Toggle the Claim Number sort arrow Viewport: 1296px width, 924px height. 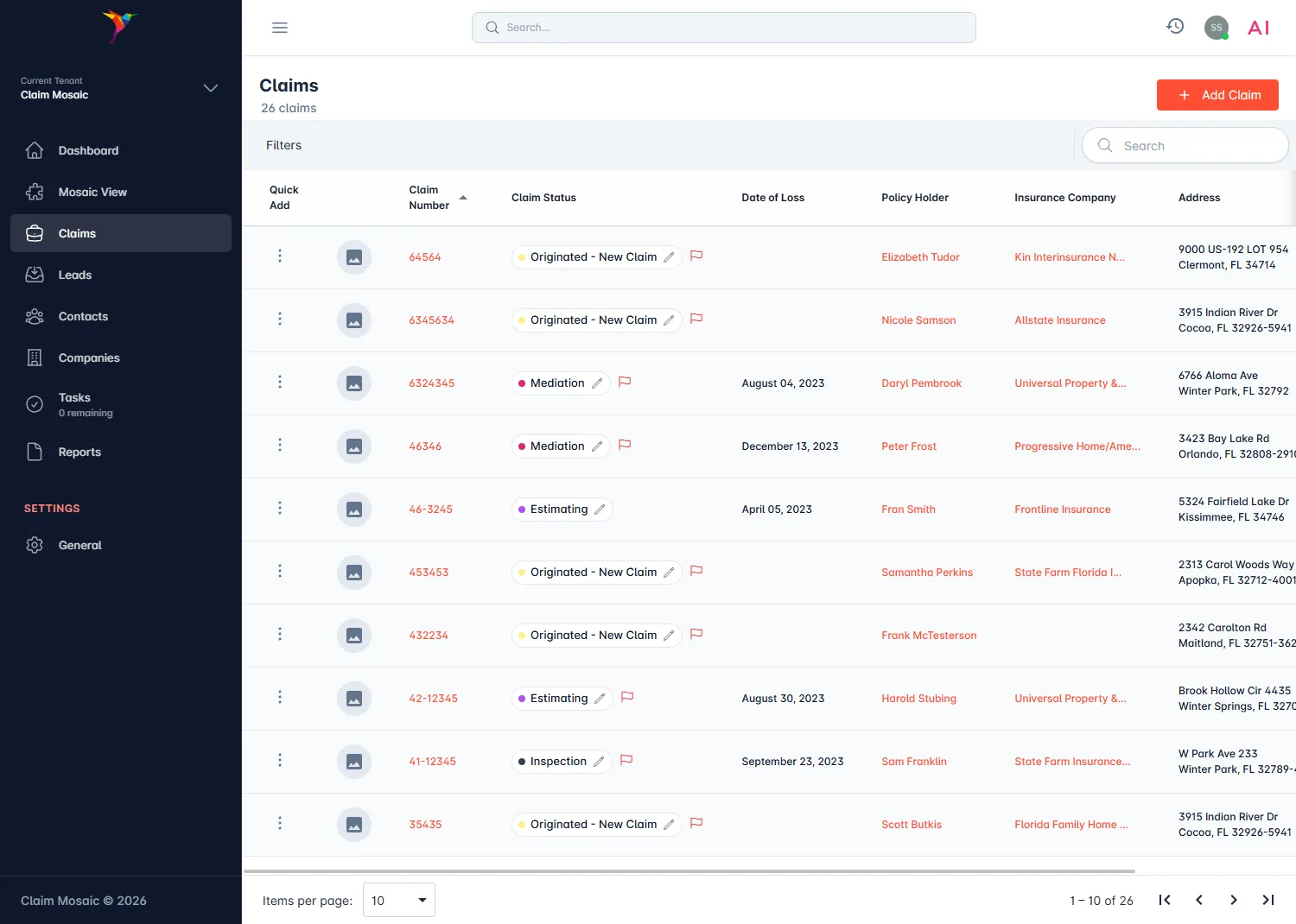463,197
